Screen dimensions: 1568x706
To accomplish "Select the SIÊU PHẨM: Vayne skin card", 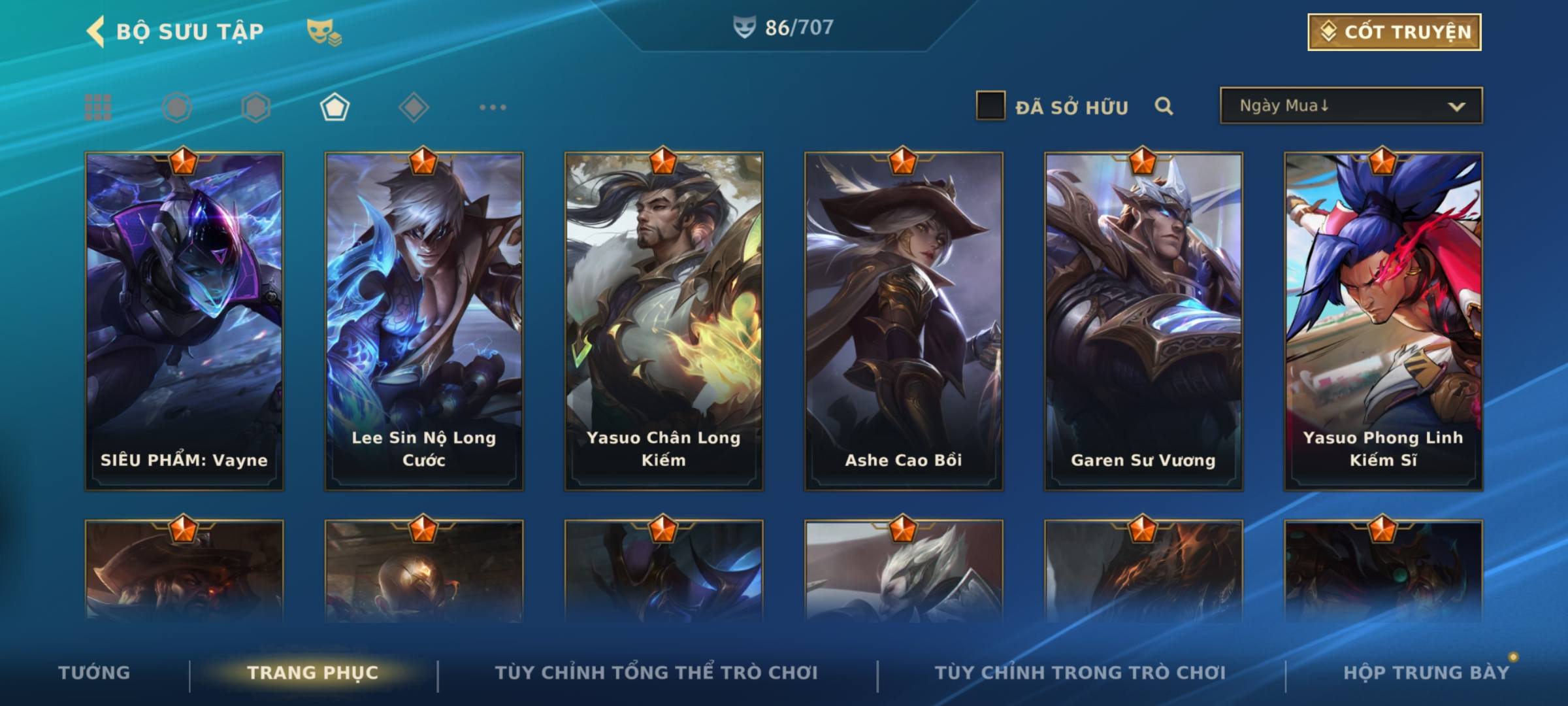I will [184, 322].
